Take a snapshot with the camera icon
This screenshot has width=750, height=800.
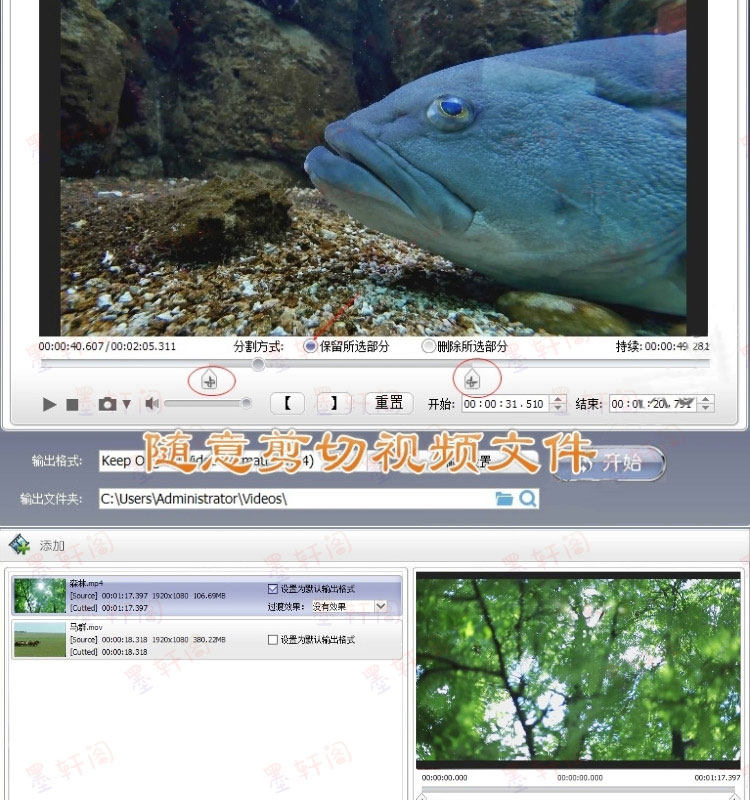point(108,405)
